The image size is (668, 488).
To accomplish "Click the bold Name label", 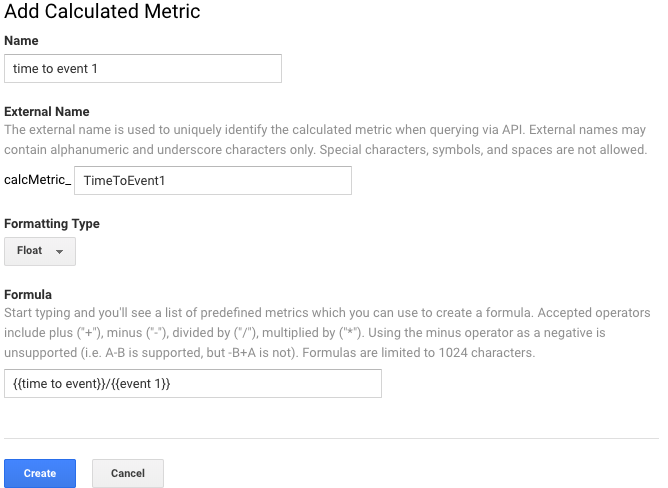I will (21, 40).
